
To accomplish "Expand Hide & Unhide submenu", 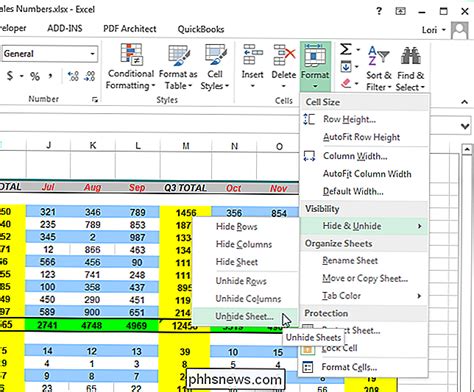I will [x=364, y=226].
